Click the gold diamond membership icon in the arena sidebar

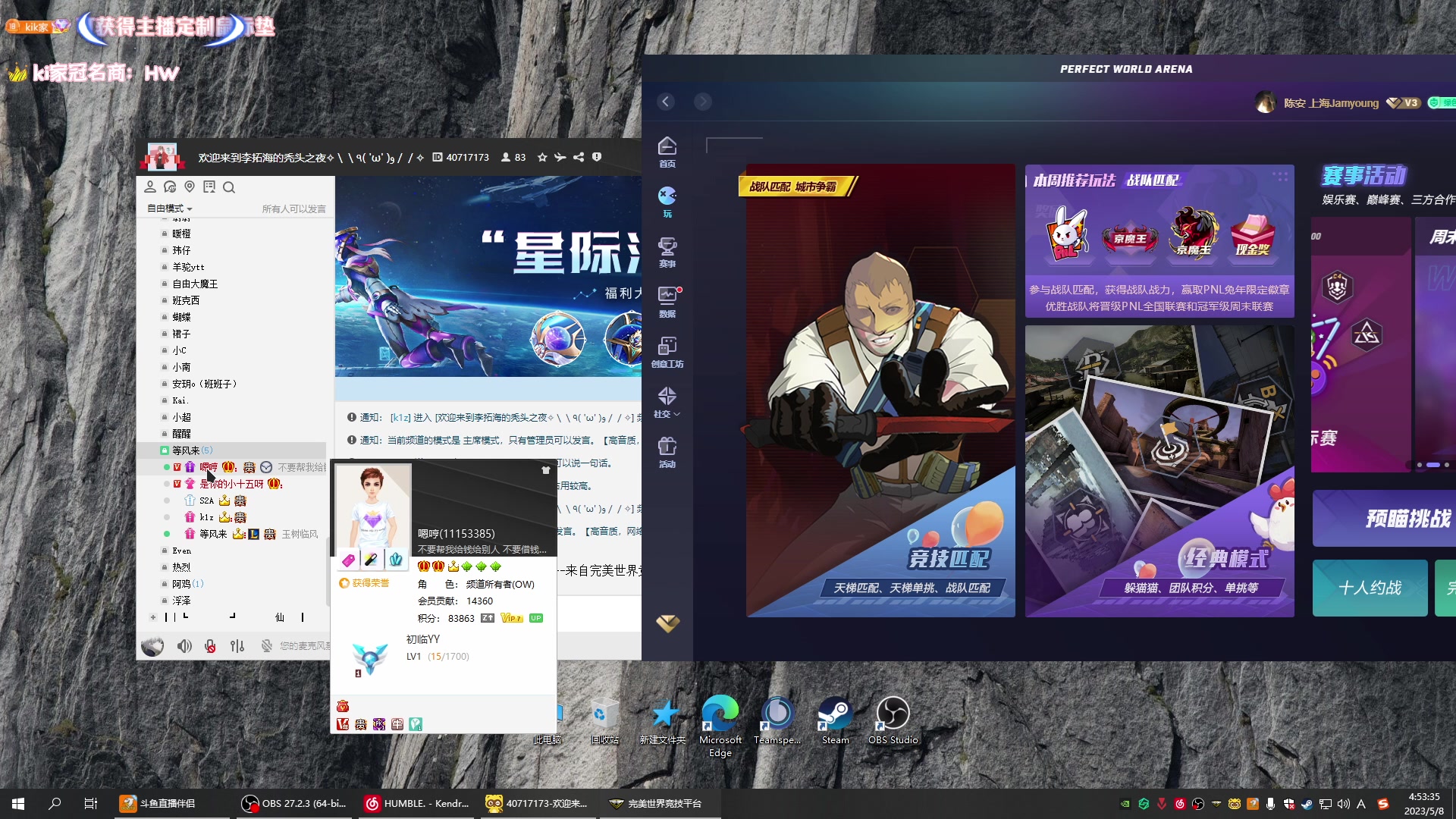tap(667, 623)
